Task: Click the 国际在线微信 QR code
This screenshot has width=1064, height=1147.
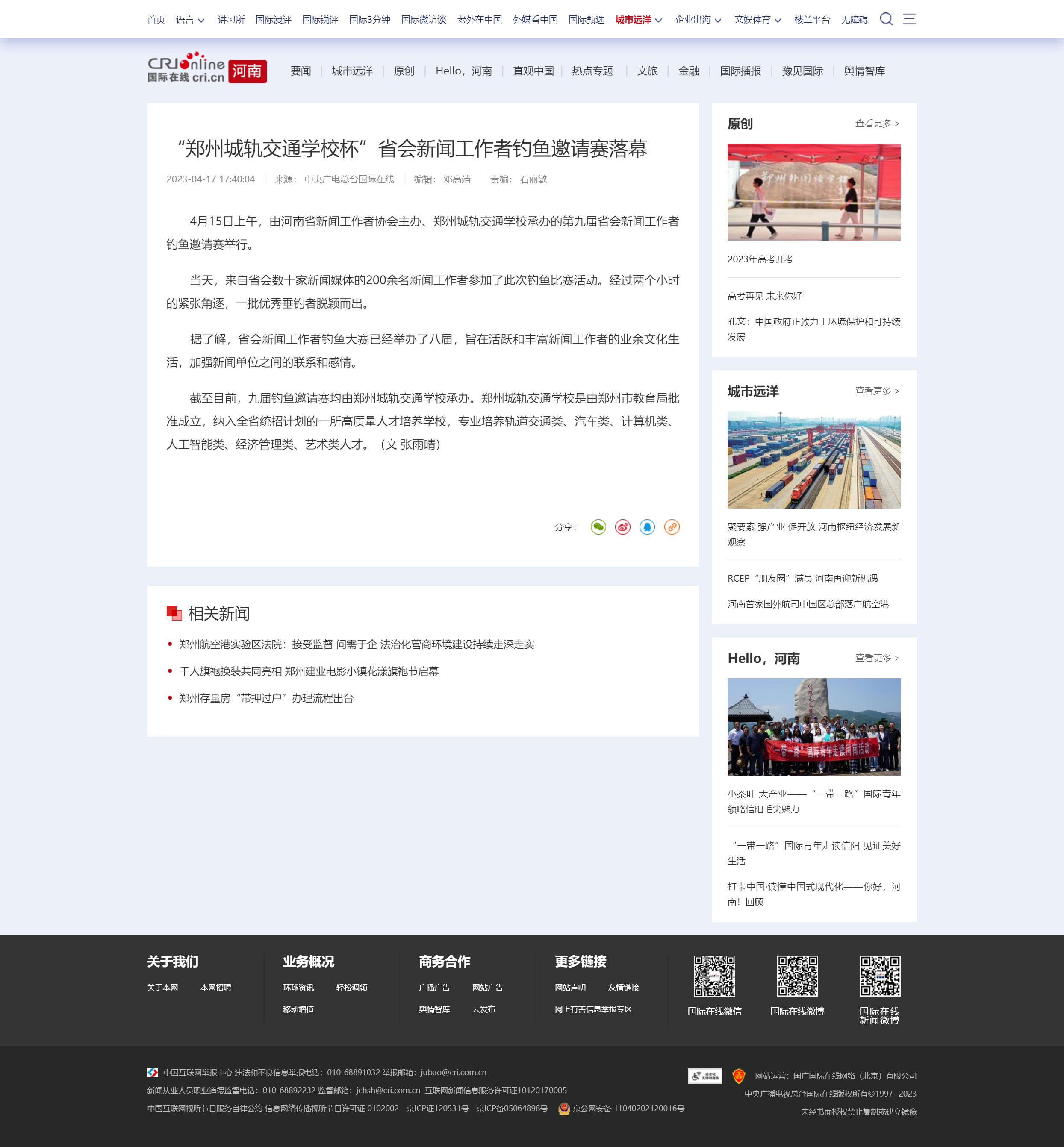Action: coord(714,976)
